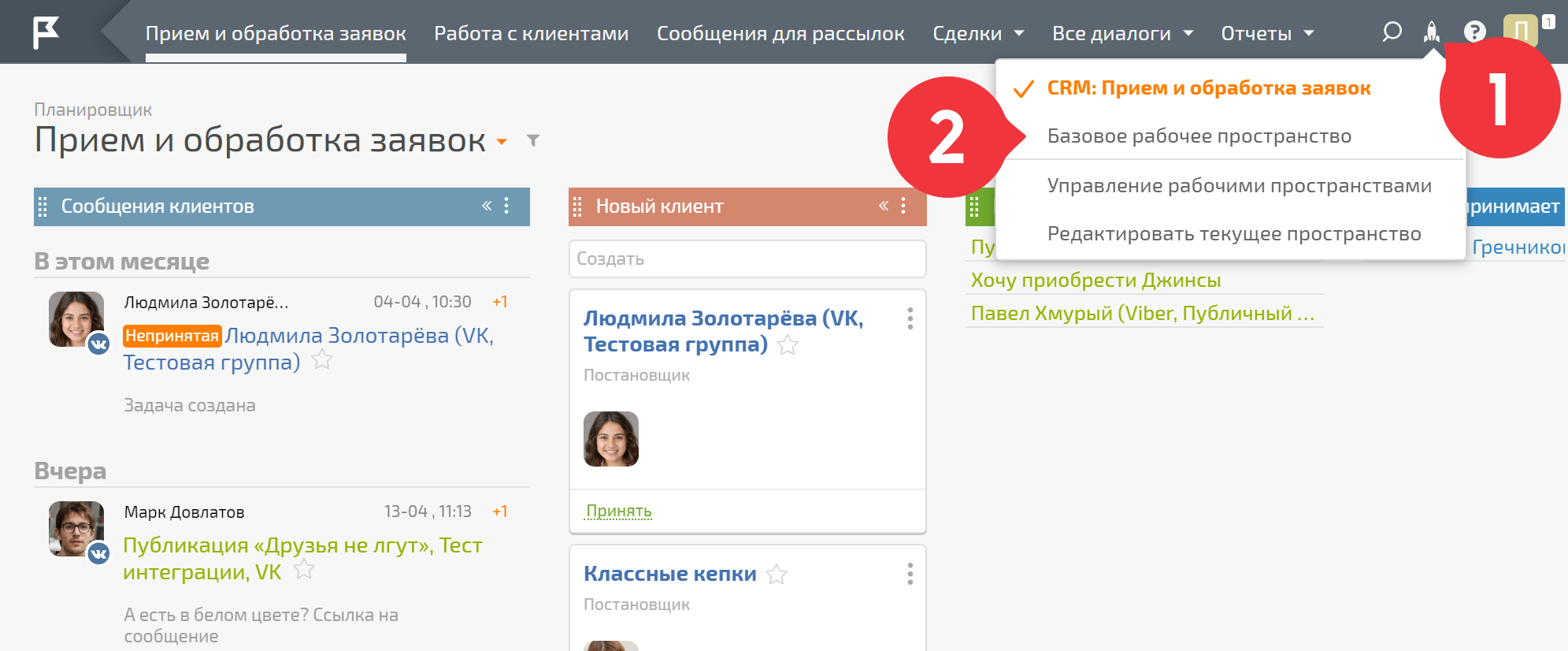Image resolution: width=1568 pixels, height=651 pixels.
Task: Click the Создать input field
Action: pos(747,259)
